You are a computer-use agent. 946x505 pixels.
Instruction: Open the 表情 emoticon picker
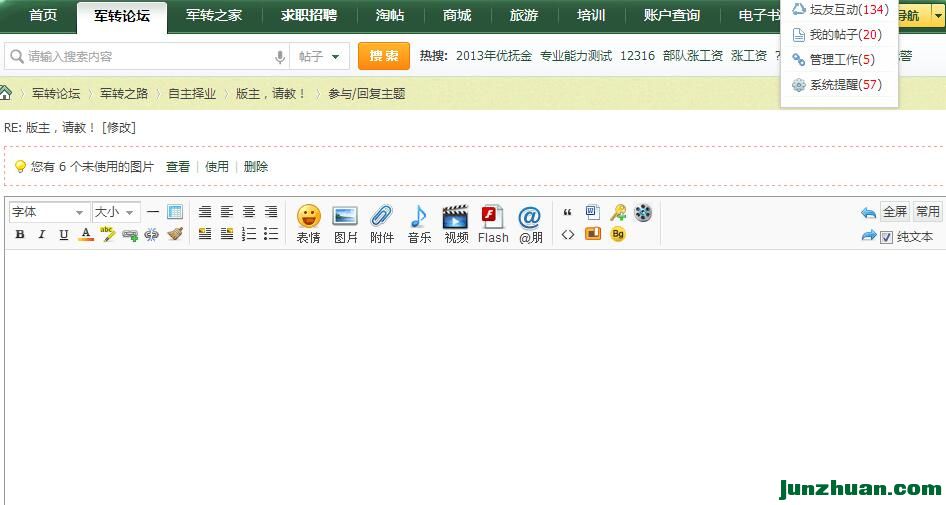[x=308, y=223]
